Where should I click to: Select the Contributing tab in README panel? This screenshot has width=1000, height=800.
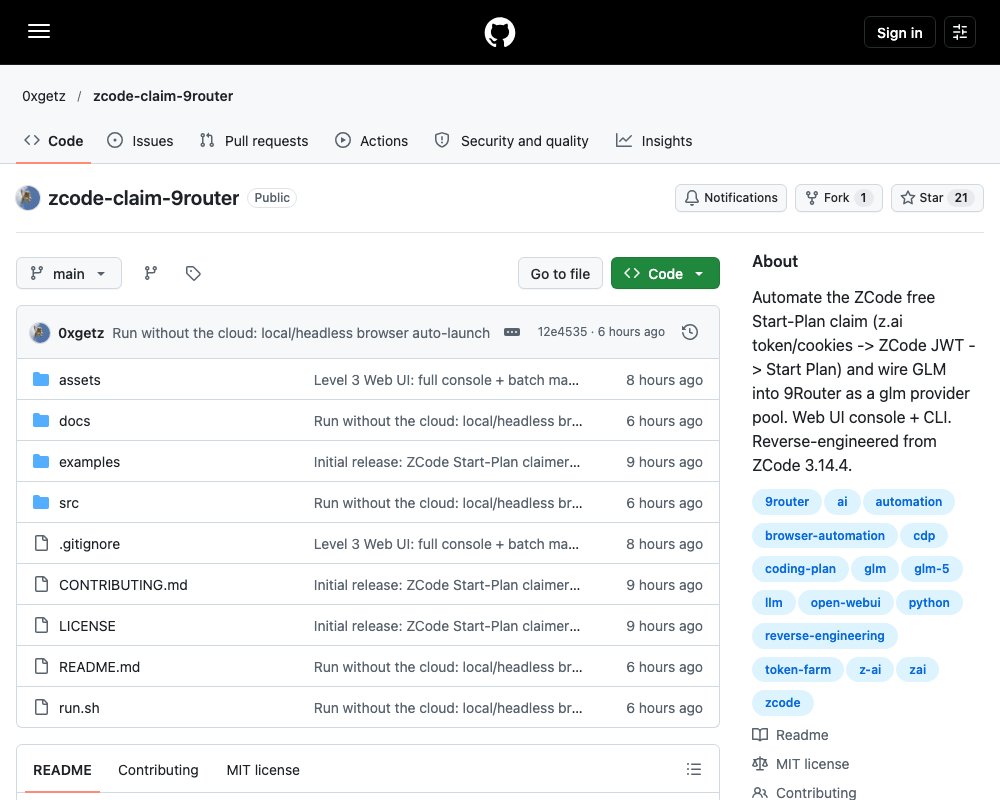pyautogui.click(x=158, y=770)
